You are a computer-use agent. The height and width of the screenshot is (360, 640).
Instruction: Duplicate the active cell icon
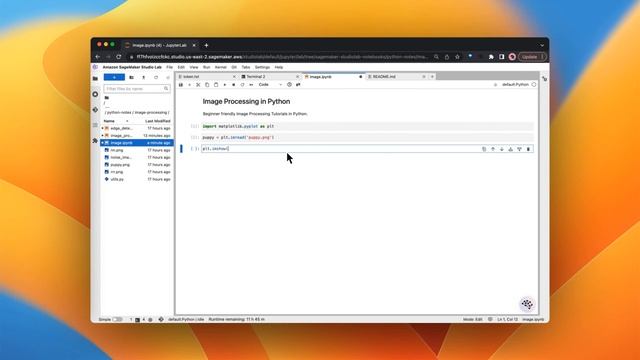484,149
